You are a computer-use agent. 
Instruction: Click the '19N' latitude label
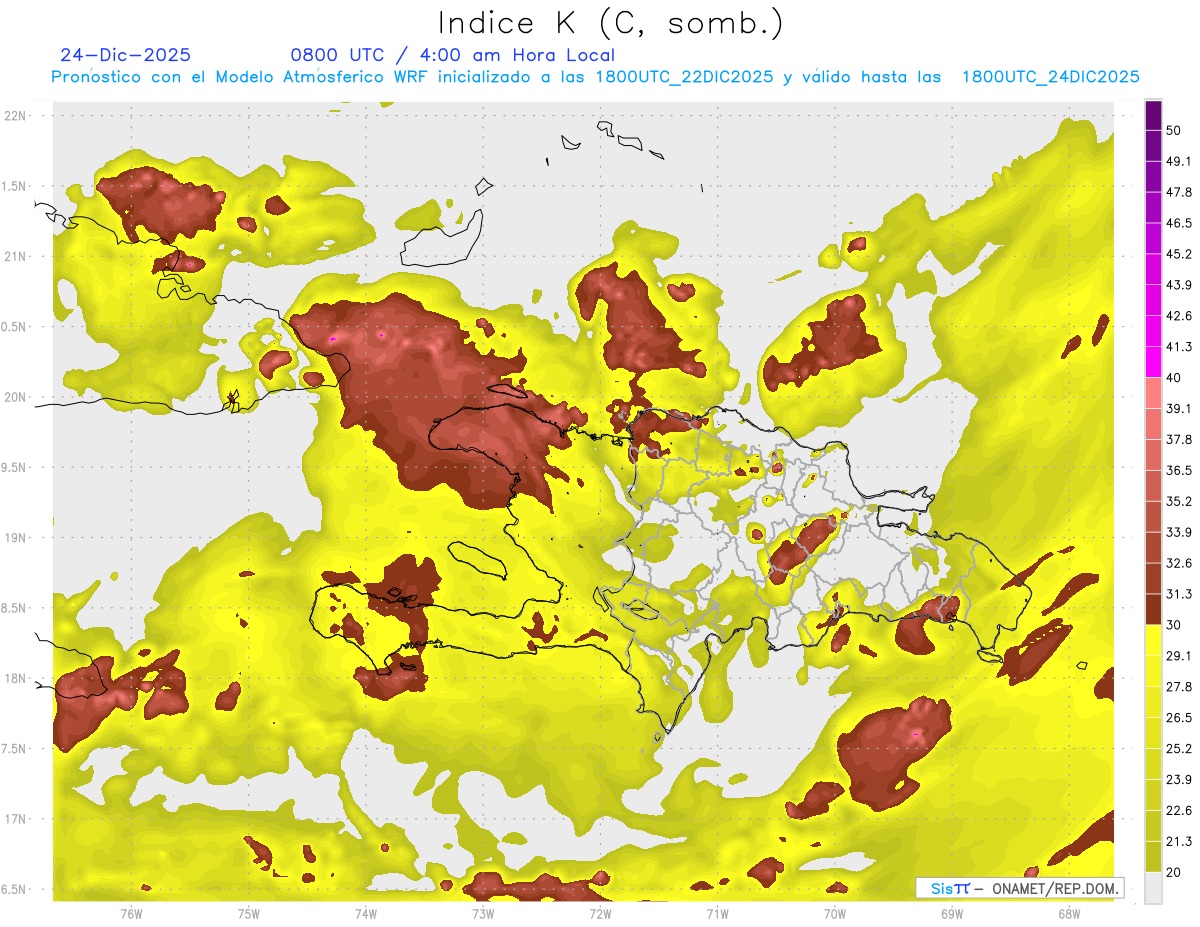pos(16,537)
